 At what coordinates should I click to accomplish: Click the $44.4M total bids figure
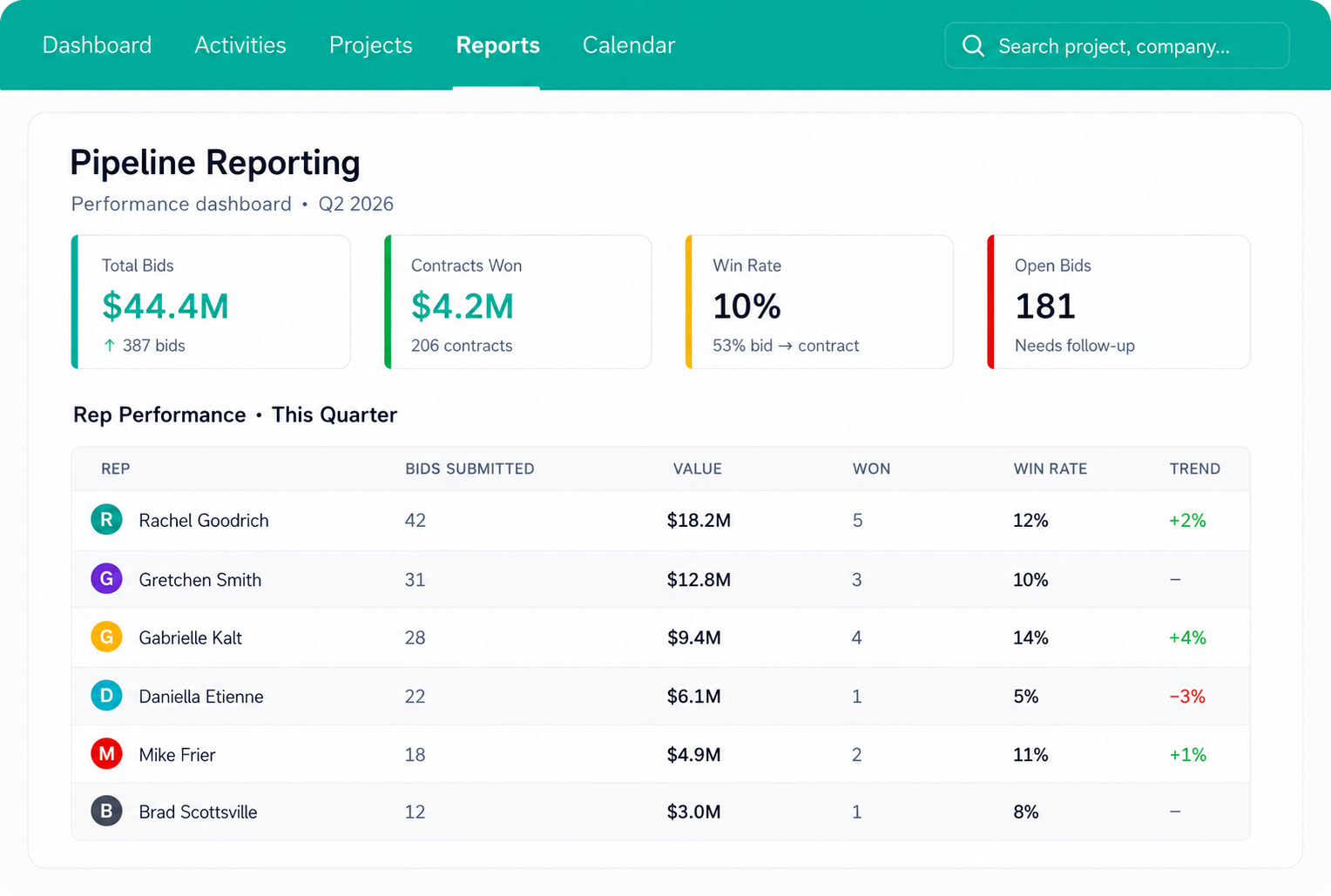166,307
